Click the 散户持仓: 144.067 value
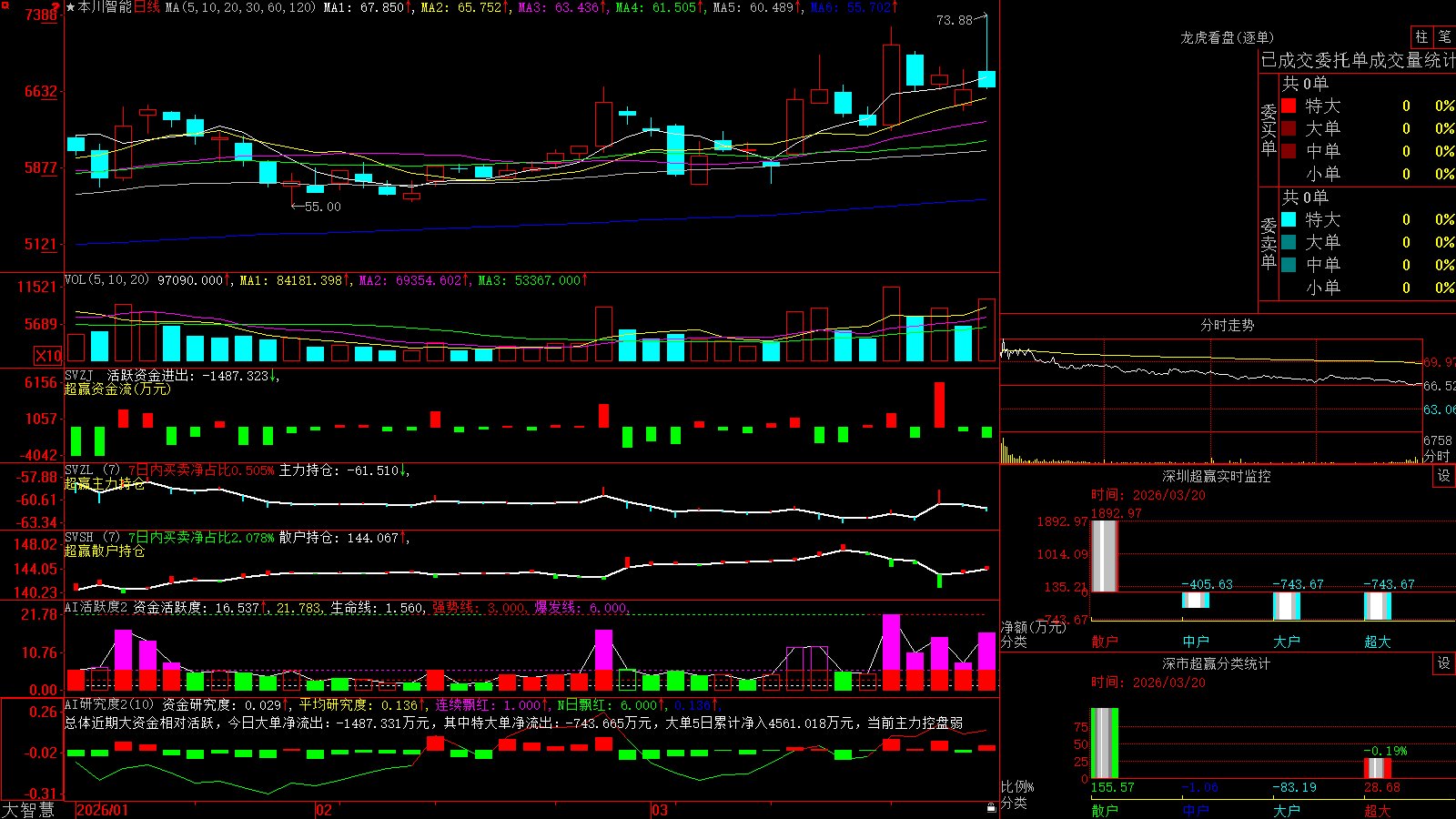 339,538
